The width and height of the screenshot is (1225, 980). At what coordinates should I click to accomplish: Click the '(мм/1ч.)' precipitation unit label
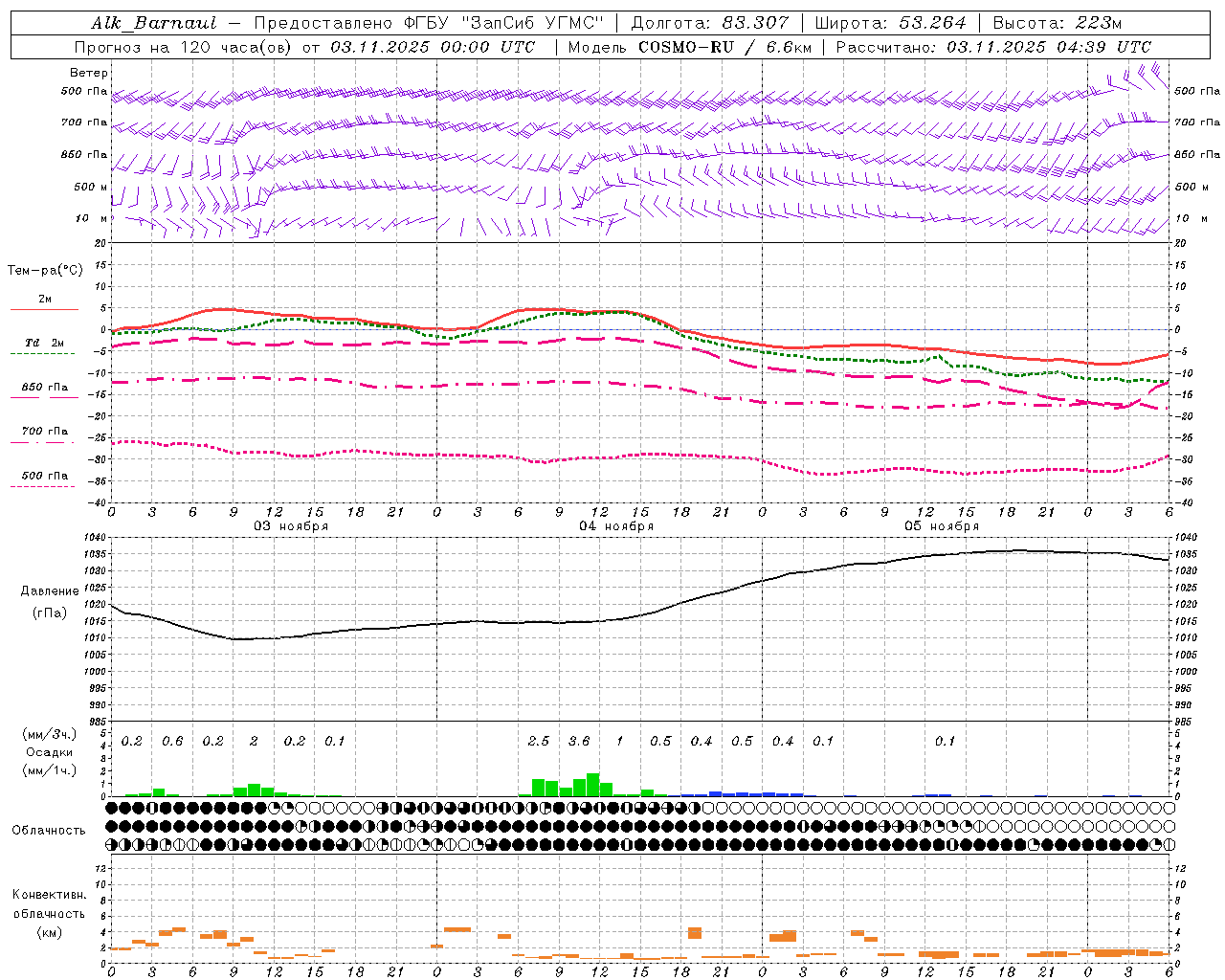pyautogui.click(x=49, y=770)
